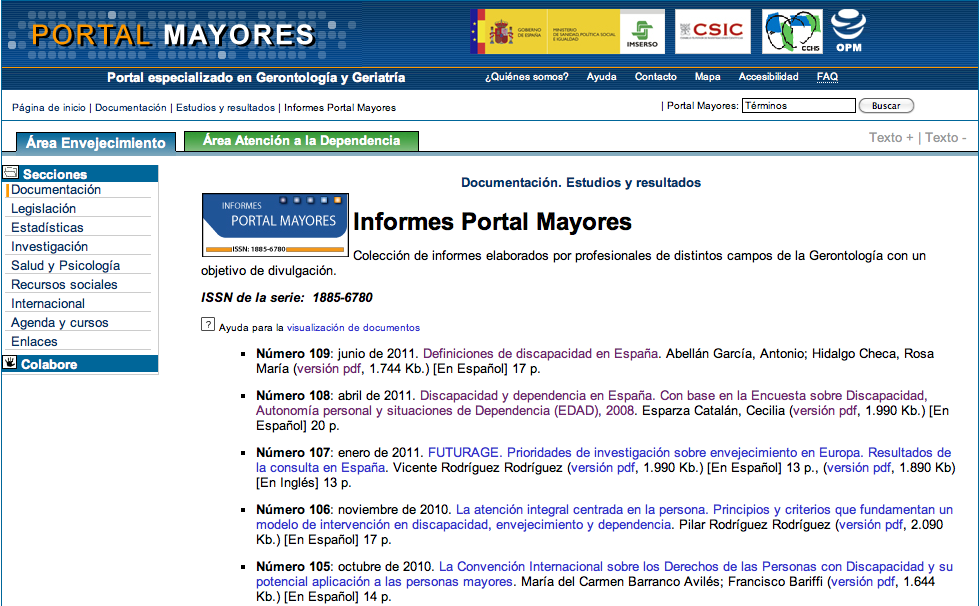
Task: Open Internacional in the sidebar
Action: point(48,304)
